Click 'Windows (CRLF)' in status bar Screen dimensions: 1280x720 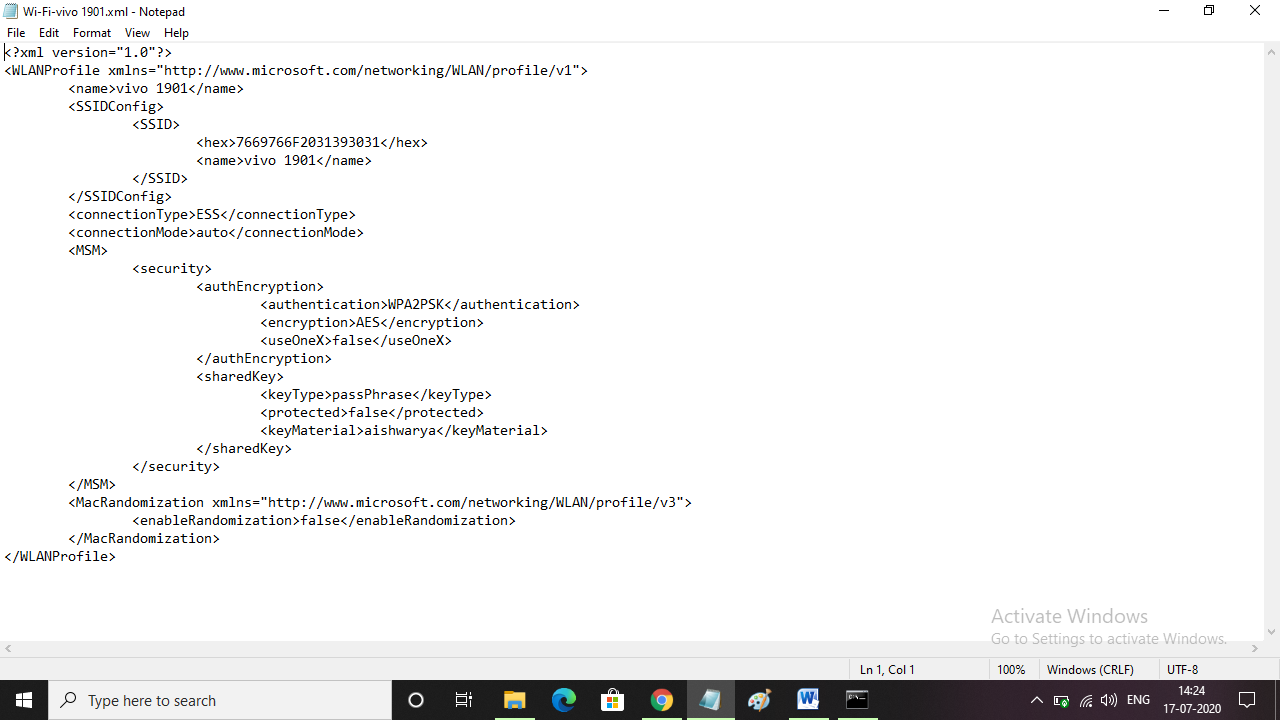[1090, 669]
